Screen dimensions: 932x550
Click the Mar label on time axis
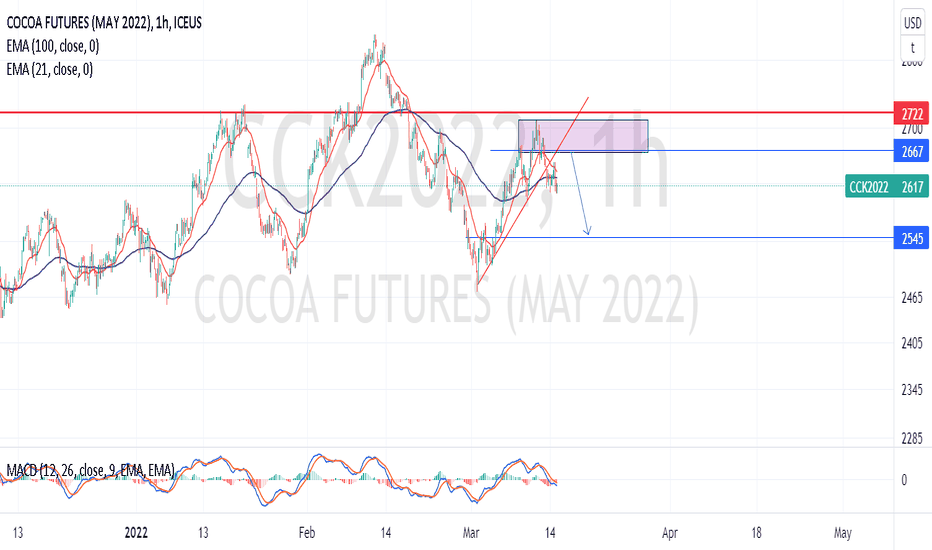471,532
